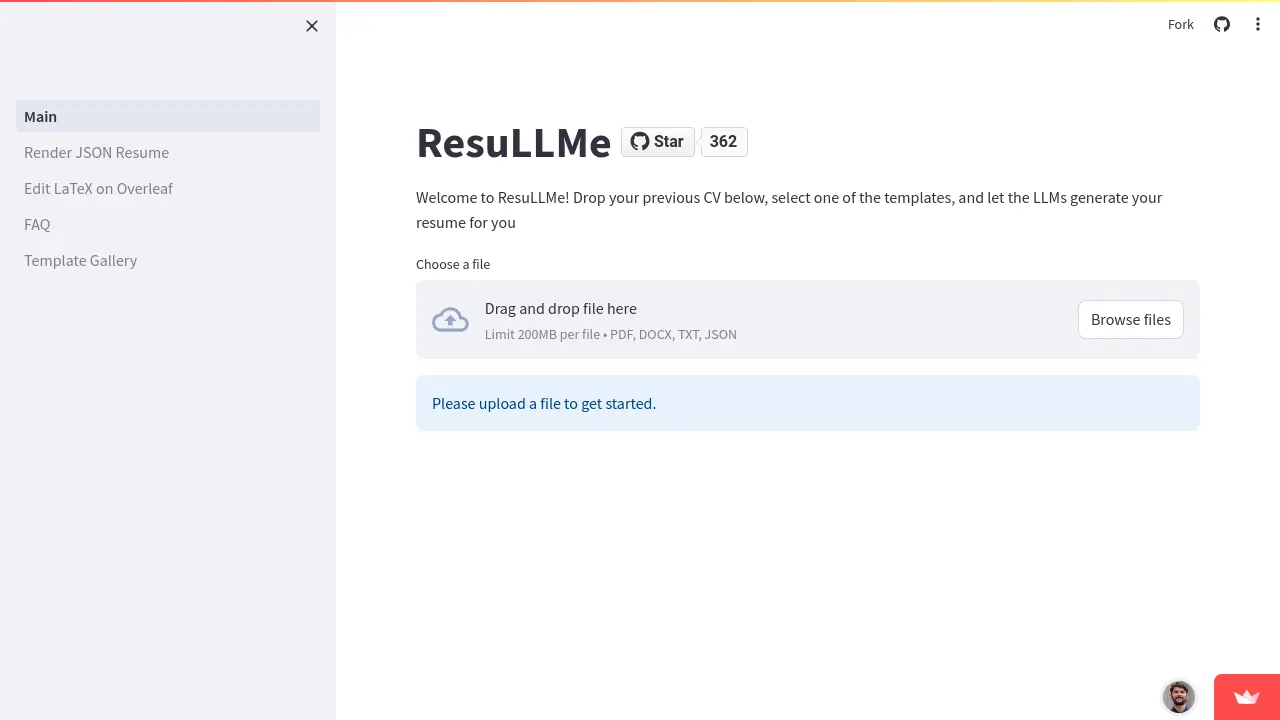Screen dimensions: 1280x720
Task: Click the drag and drop file area
Action: (808, 320)
